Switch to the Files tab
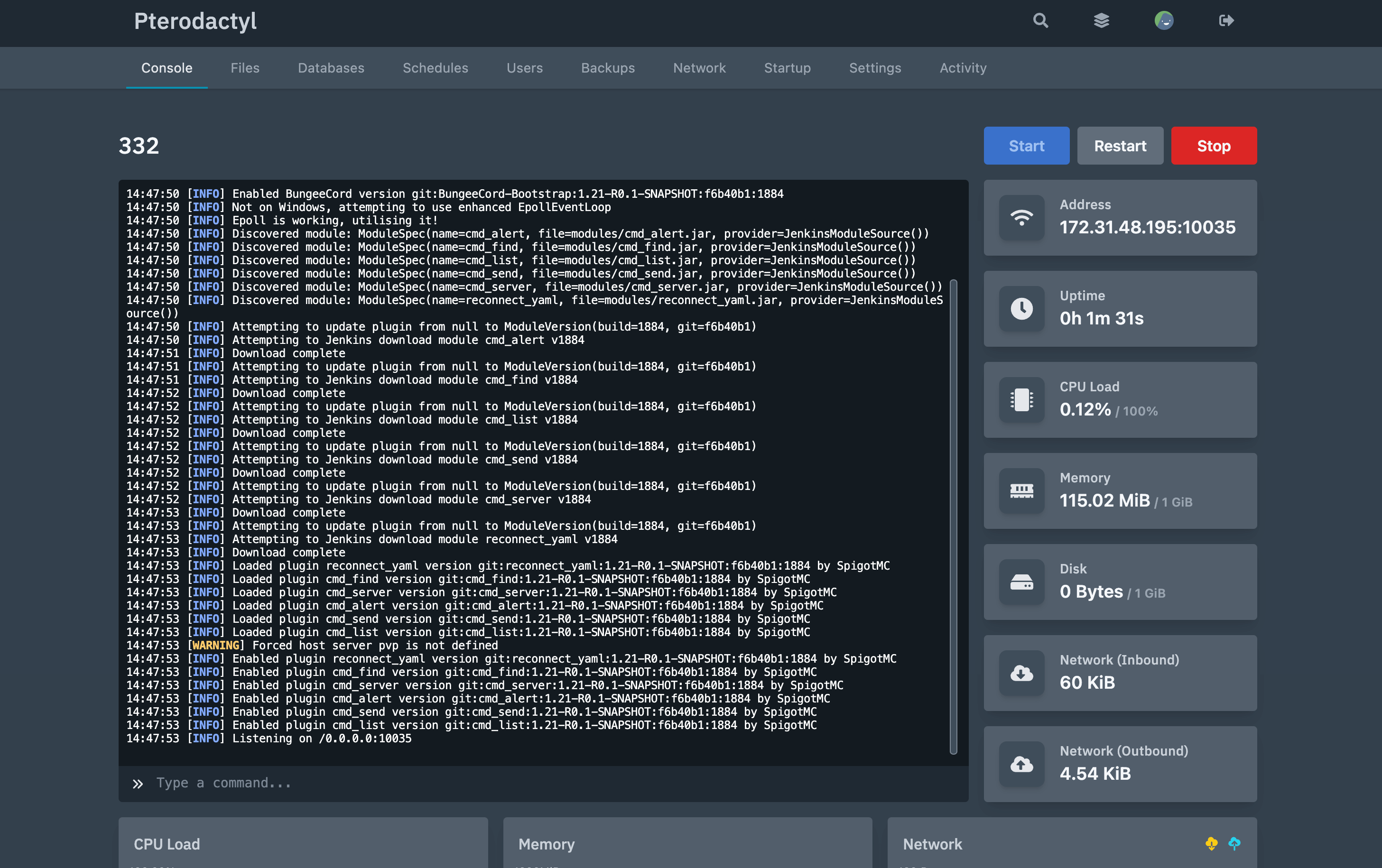The image size is (1382, 868). 245,68
